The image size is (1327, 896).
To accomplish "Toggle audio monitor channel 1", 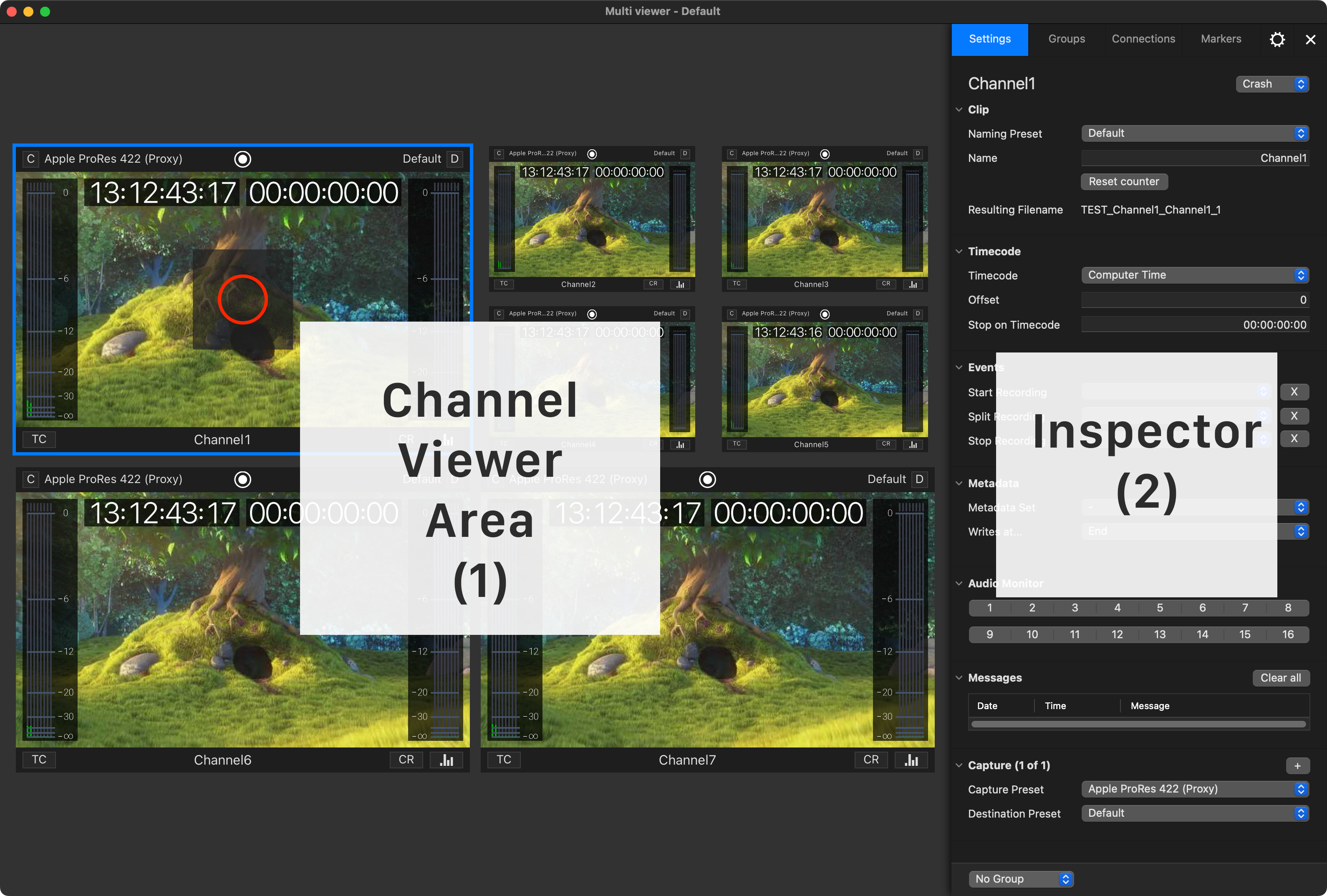I will tap(989, 608).
